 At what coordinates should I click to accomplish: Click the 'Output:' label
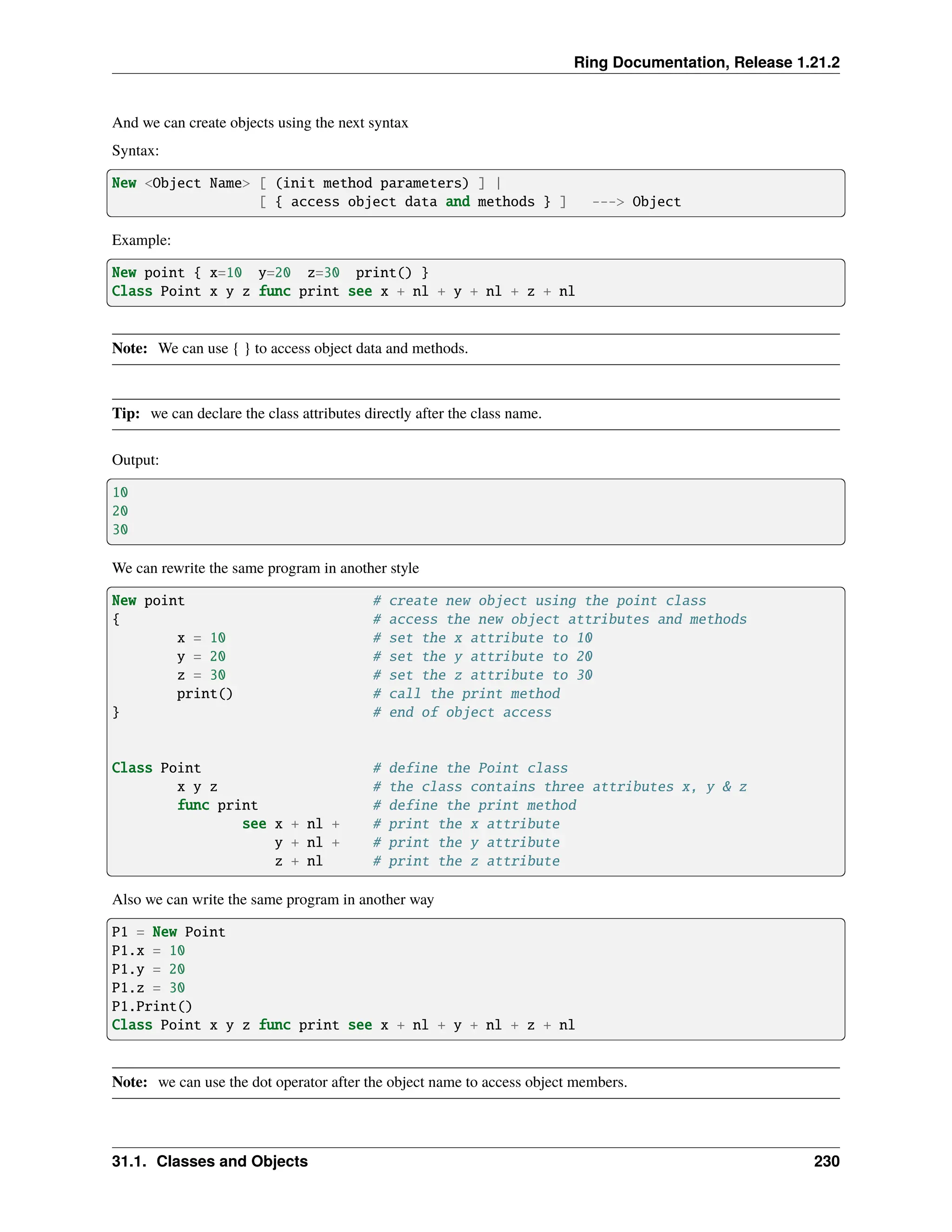[135, 460]
